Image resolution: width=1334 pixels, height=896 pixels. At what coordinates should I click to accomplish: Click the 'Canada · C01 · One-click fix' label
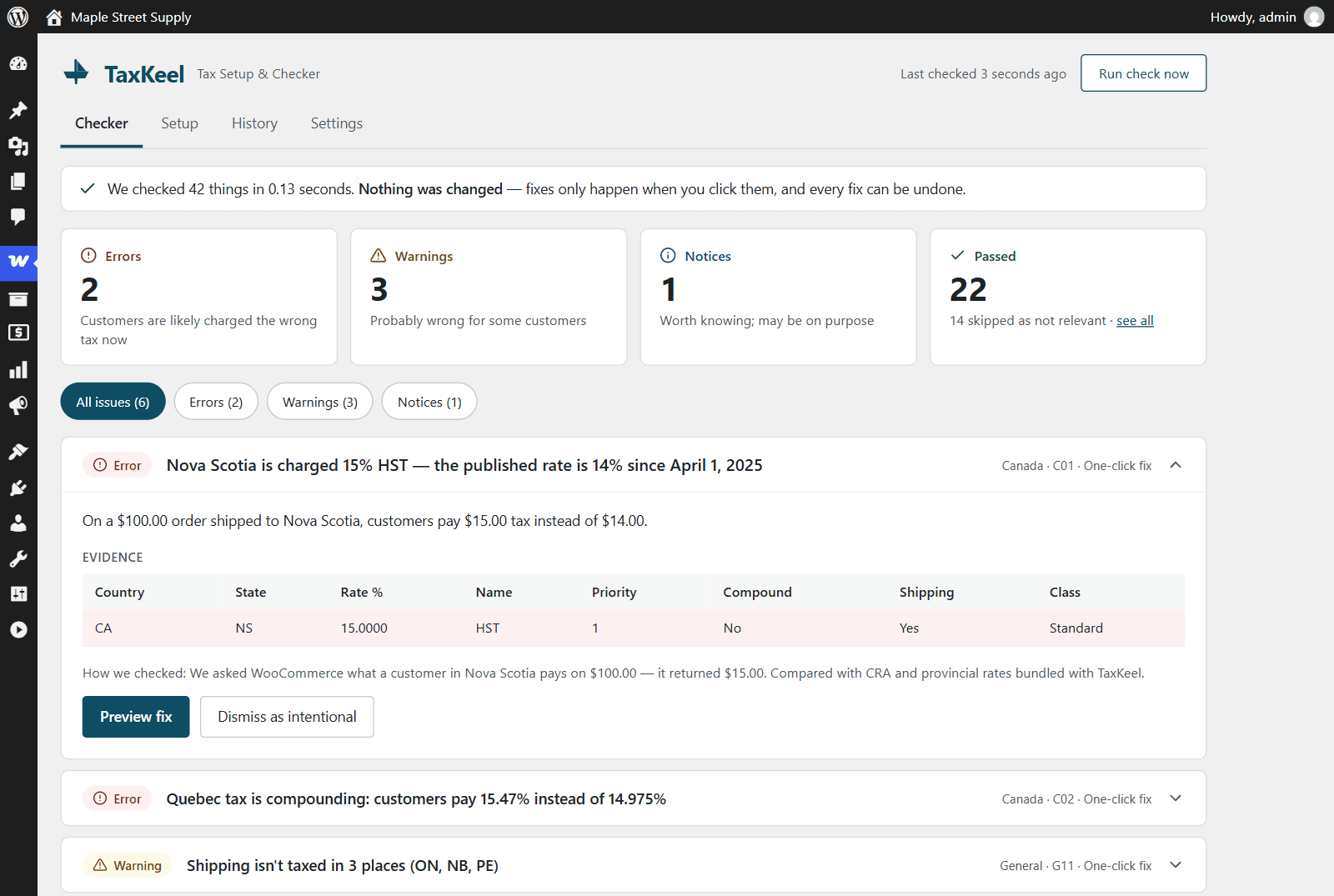1076,466
